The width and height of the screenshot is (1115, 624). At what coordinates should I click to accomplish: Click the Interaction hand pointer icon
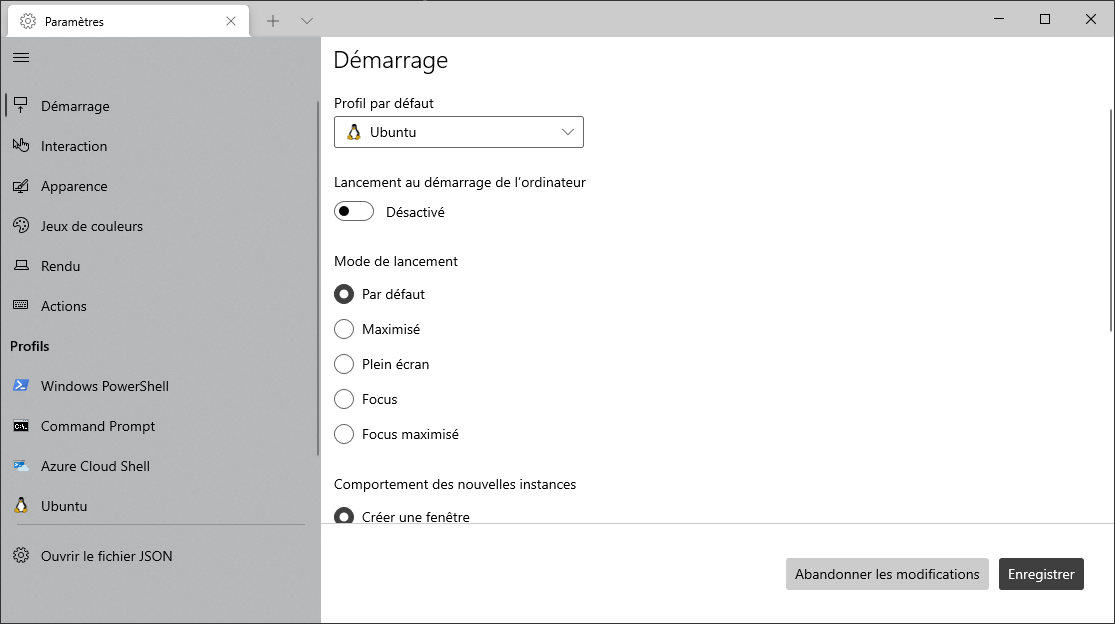pyautogui.click(x=21, y=145)
